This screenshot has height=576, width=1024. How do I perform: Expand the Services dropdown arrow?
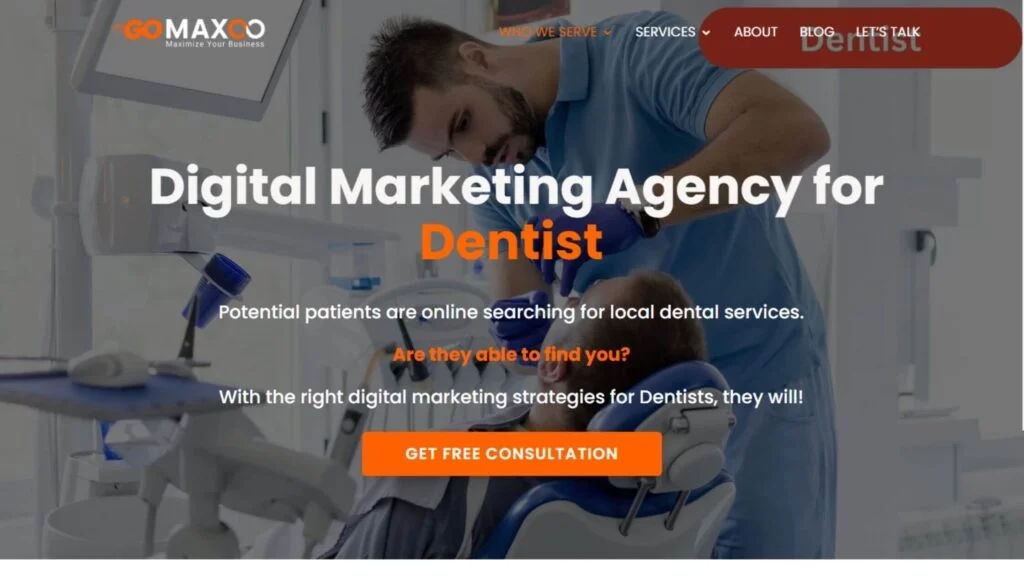pyautogui.click(x=706, y=33)
